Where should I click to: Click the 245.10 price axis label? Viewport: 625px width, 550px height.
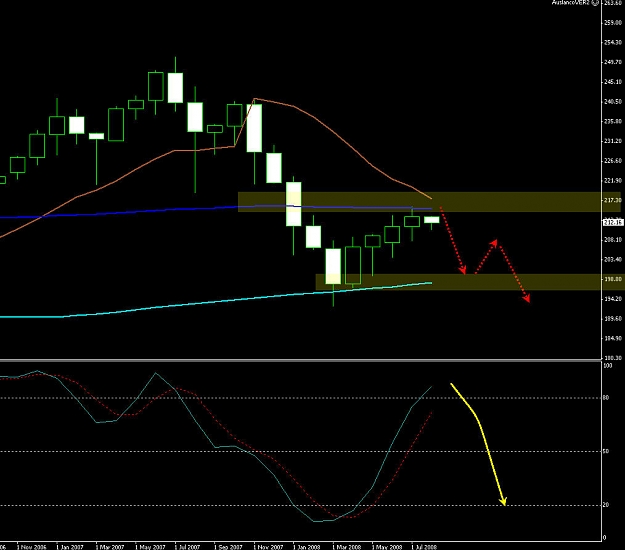[613, 82]
